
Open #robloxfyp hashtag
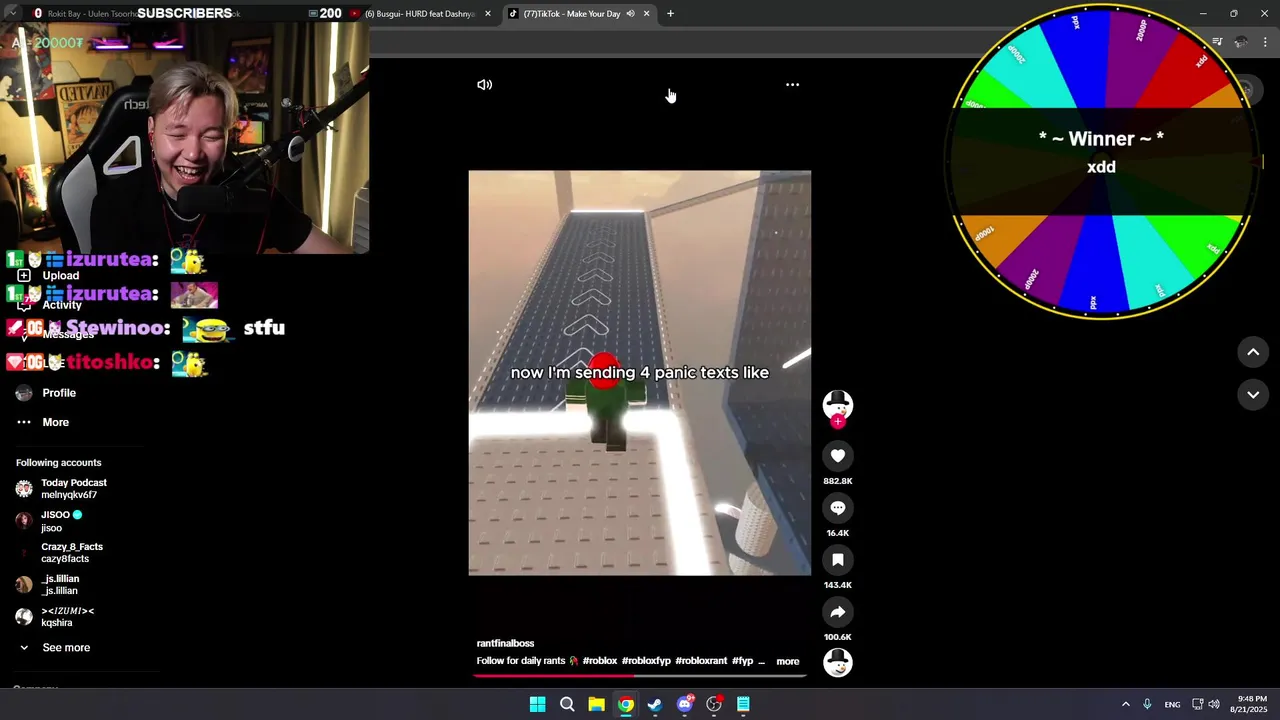pos(646,661)
